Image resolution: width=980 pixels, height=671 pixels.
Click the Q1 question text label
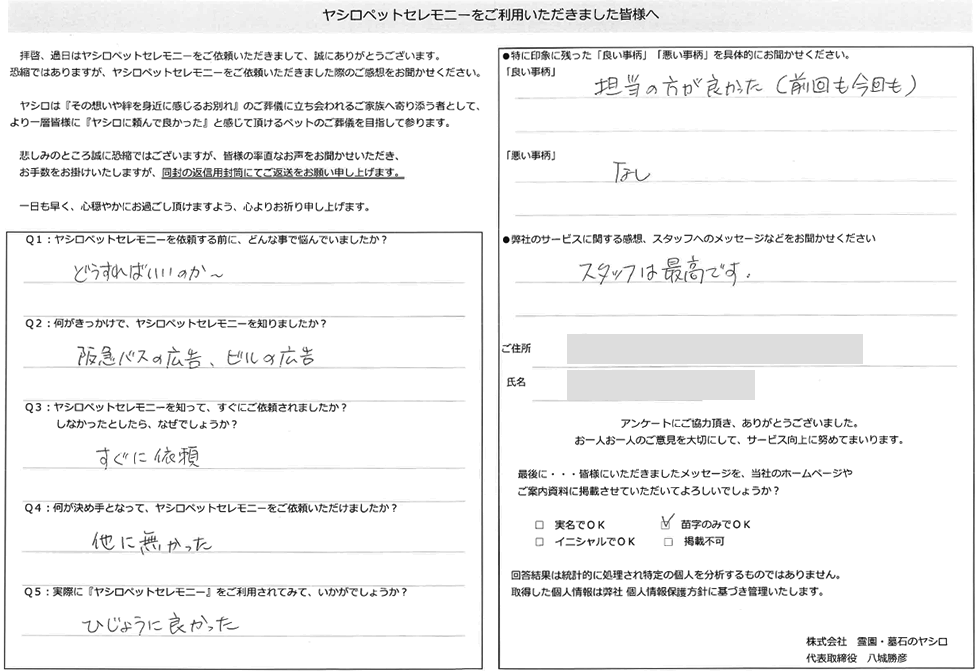204,240
